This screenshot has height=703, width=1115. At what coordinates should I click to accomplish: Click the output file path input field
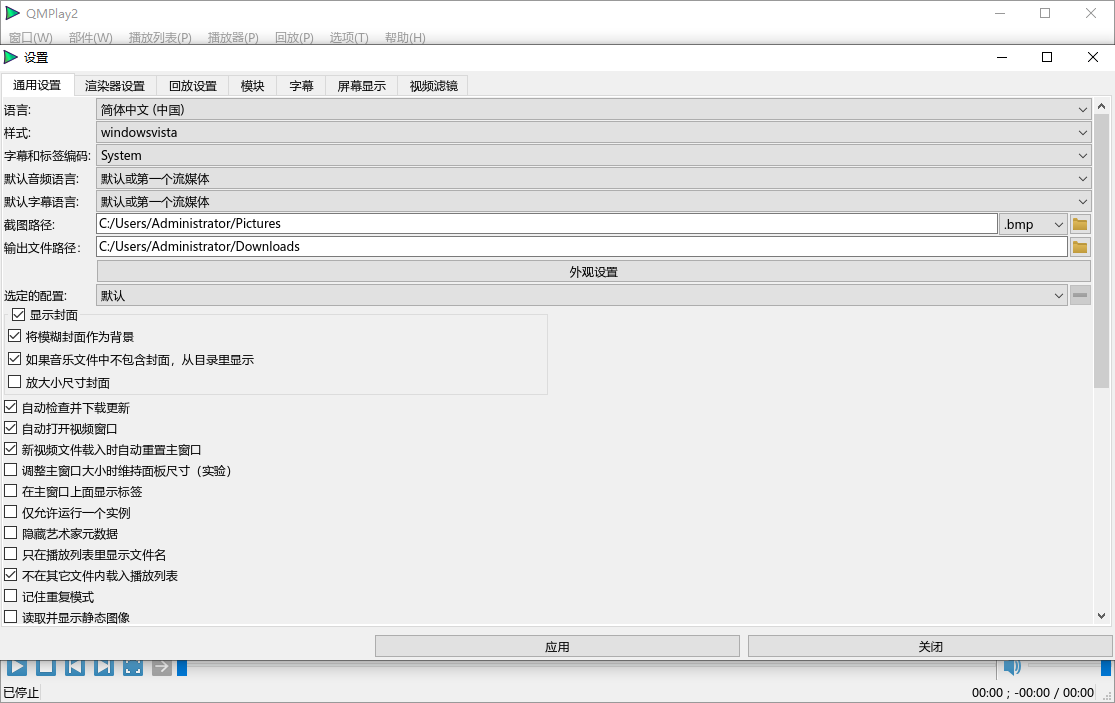coord(582,246)
